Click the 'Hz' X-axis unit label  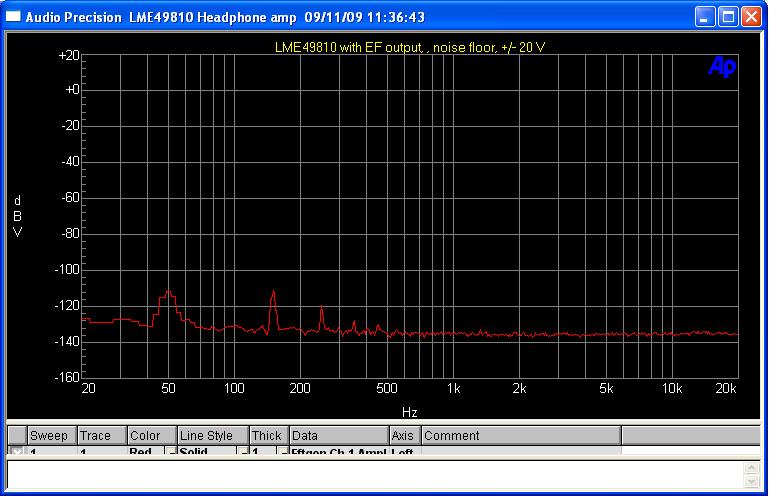tap(410, 412)
